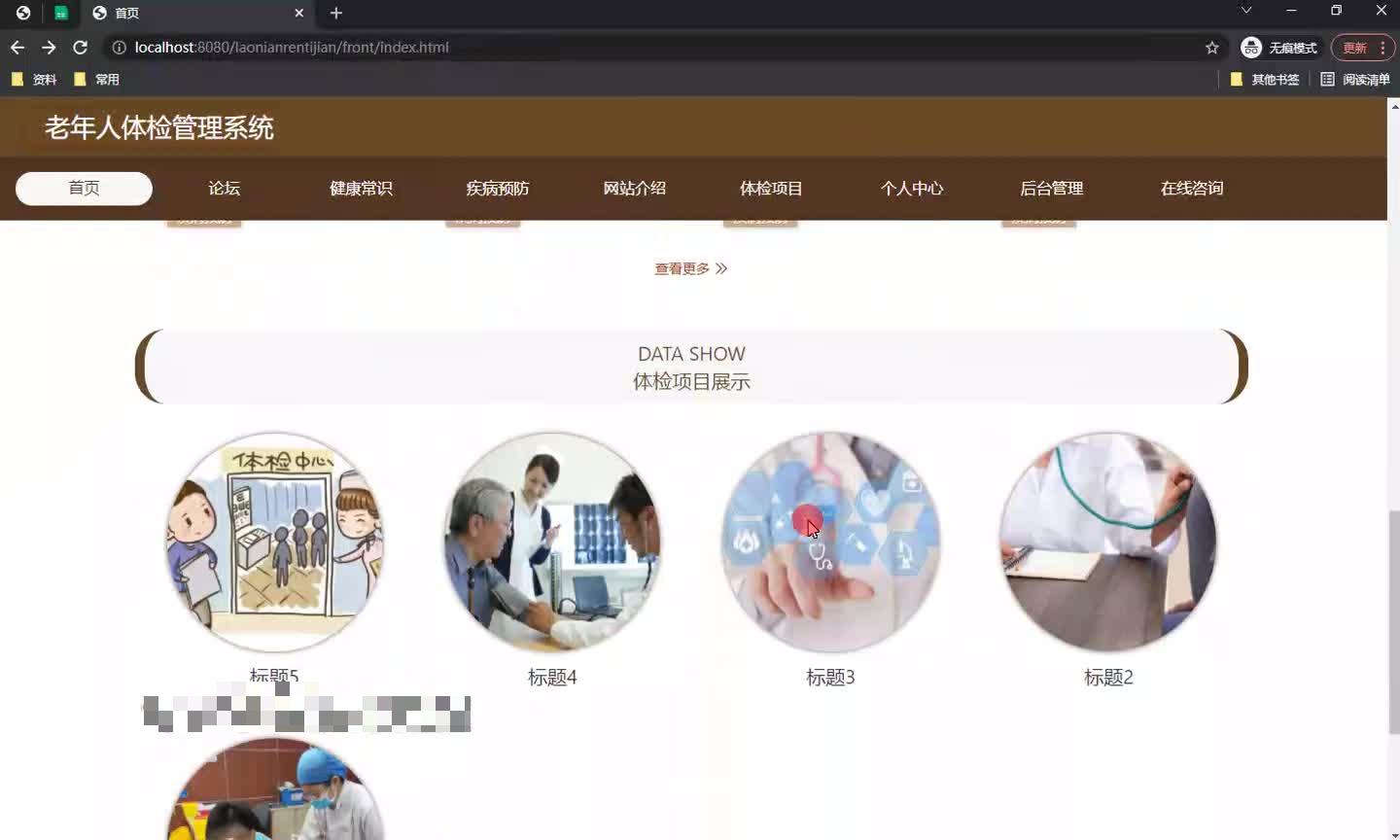
Task: Switch to the pinned green spreadsheet tab
Action: coord(61,13)
